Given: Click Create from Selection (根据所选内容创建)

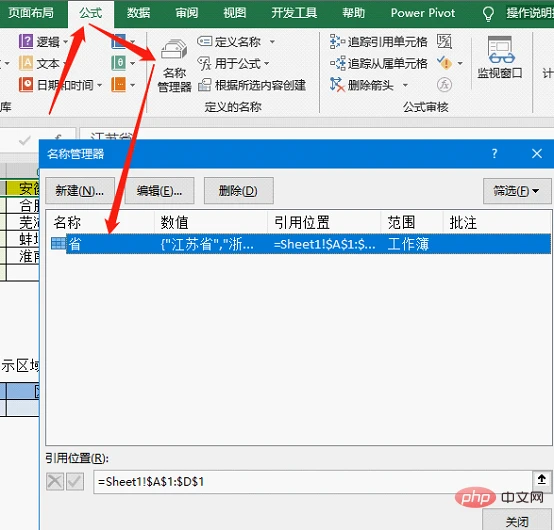Looking at the screenshot, I should pyautogui.click(x=252, y=85).
